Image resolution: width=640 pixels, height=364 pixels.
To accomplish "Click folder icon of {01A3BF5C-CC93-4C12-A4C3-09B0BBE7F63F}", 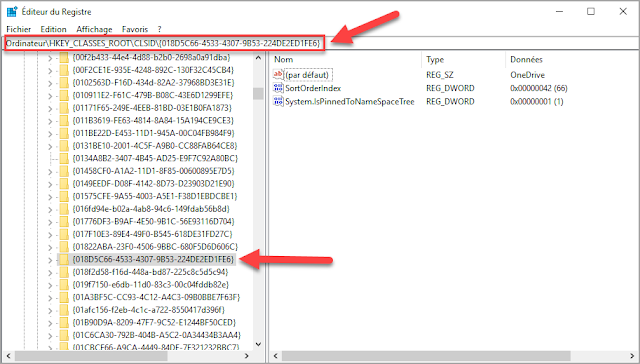I will tap(64, 297).
